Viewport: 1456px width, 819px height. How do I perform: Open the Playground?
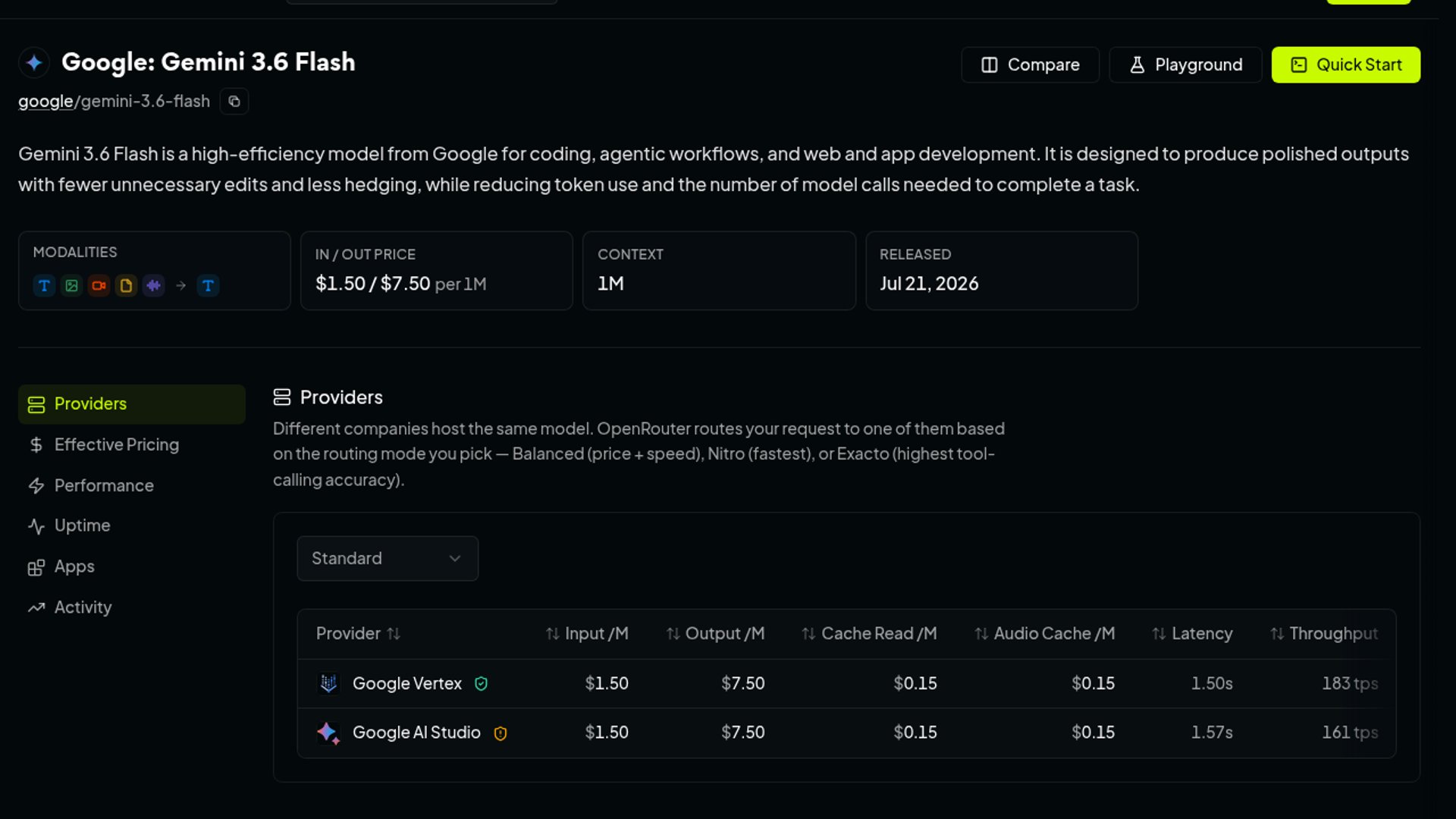pos(1185,64)
